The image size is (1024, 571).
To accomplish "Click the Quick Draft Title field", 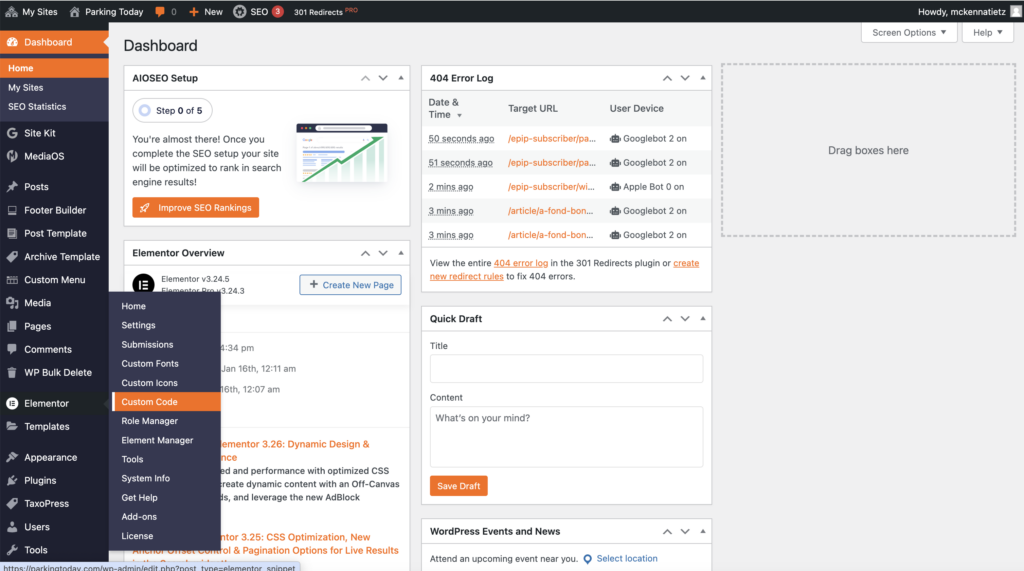I will pos(566,368).
